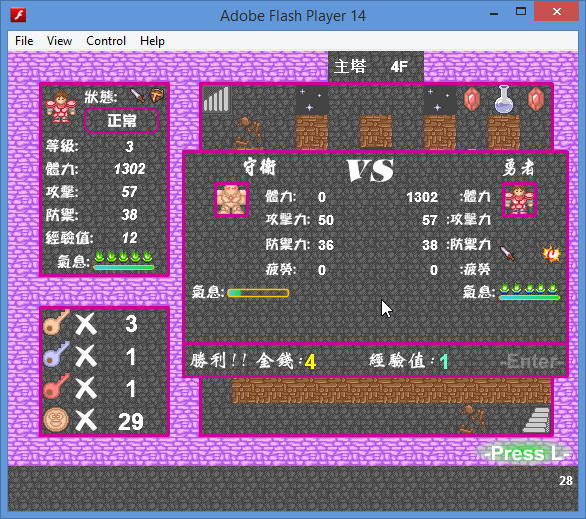Viewport: 586px width, 519px height.
Task: Click the Press L prompt
Action: click(525, 453)
